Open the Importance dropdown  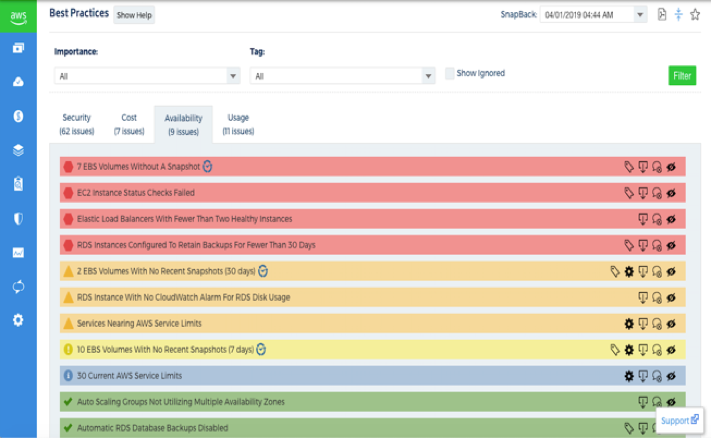pyautogui.click(x=147, y=76)
